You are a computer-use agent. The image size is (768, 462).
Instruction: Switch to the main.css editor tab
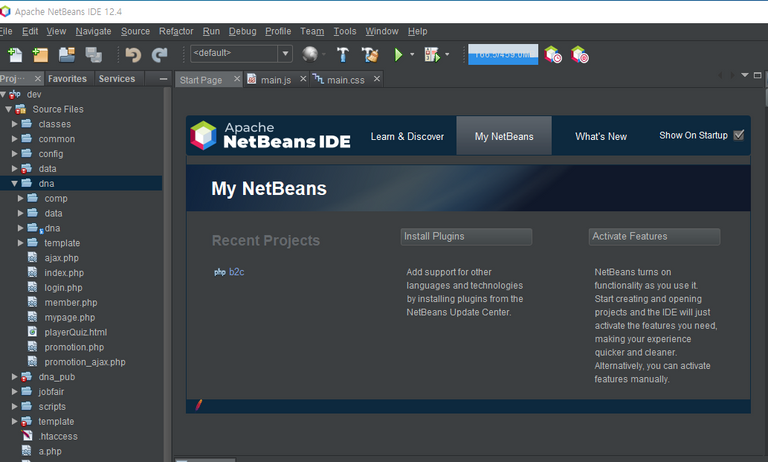(x=346, y=79)
